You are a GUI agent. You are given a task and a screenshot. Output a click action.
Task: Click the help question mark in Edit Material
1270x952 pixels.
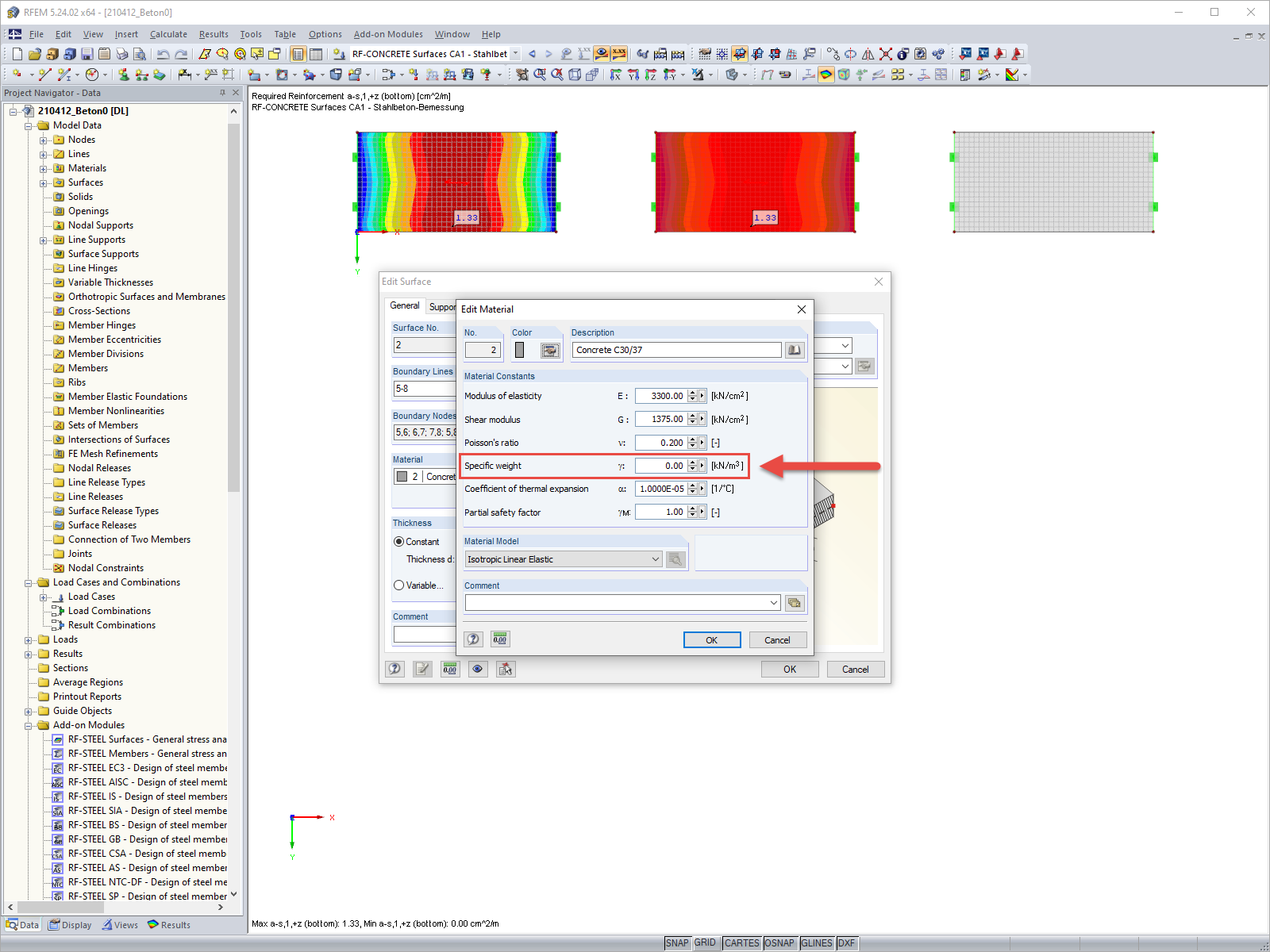[474, 639]
